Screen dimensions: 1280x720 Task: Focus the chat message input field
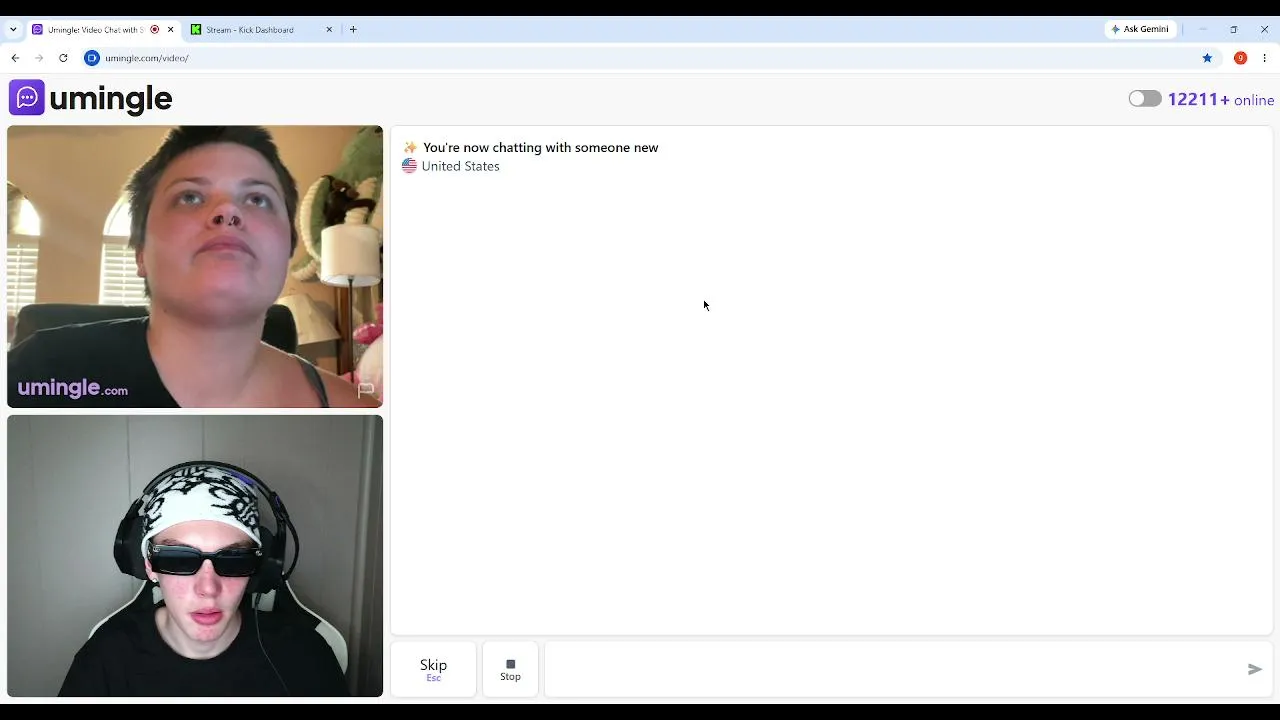click(895, 669)
